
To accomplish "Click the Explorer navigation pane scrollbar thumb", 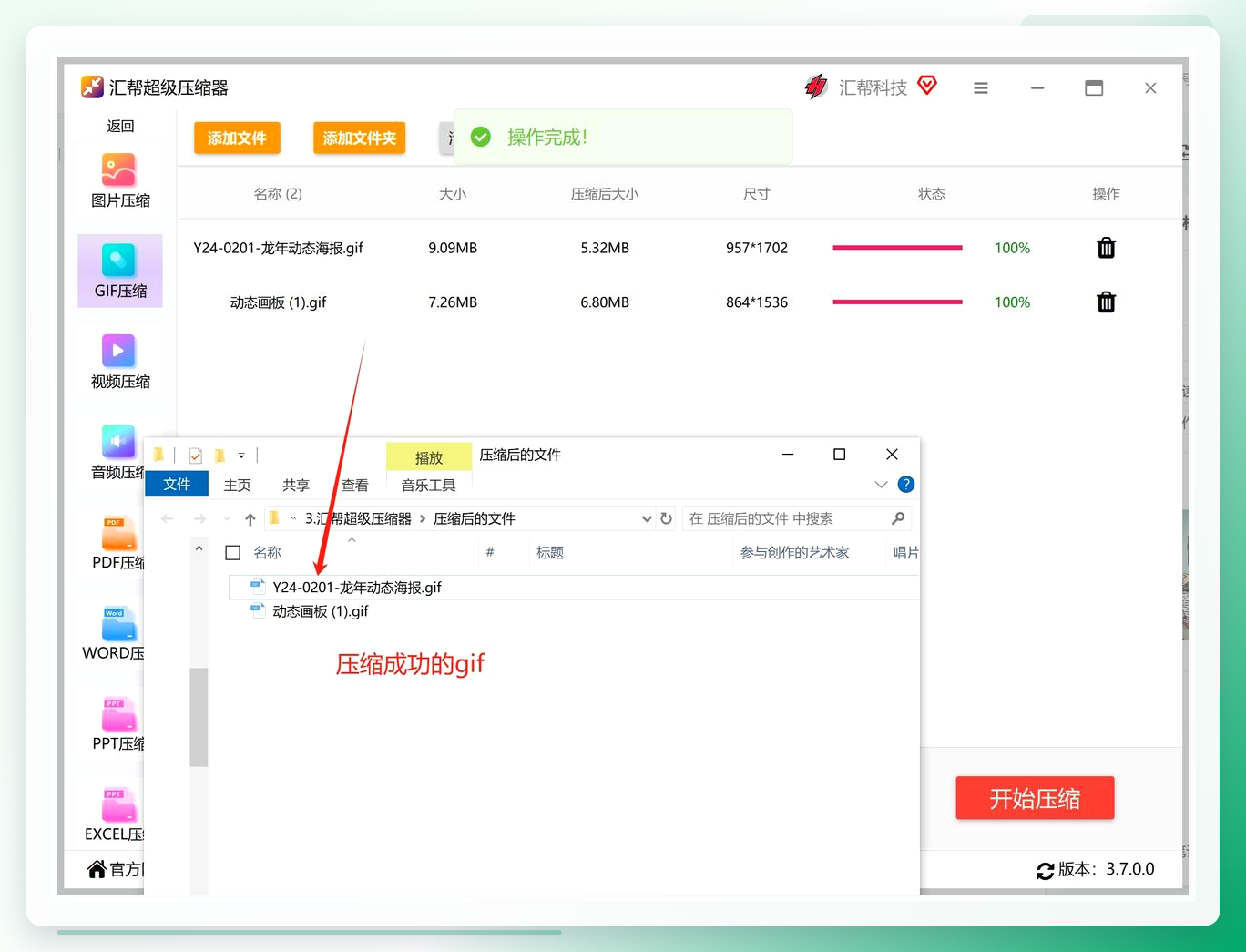I will 199,717.
